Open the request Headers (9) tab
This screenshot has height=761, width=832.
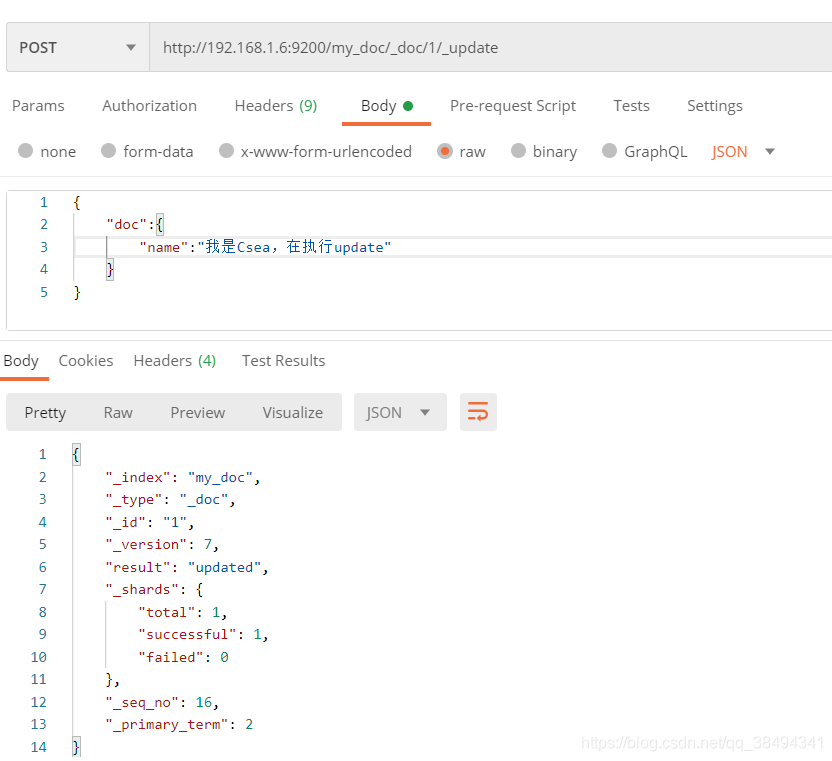(275, 106)
